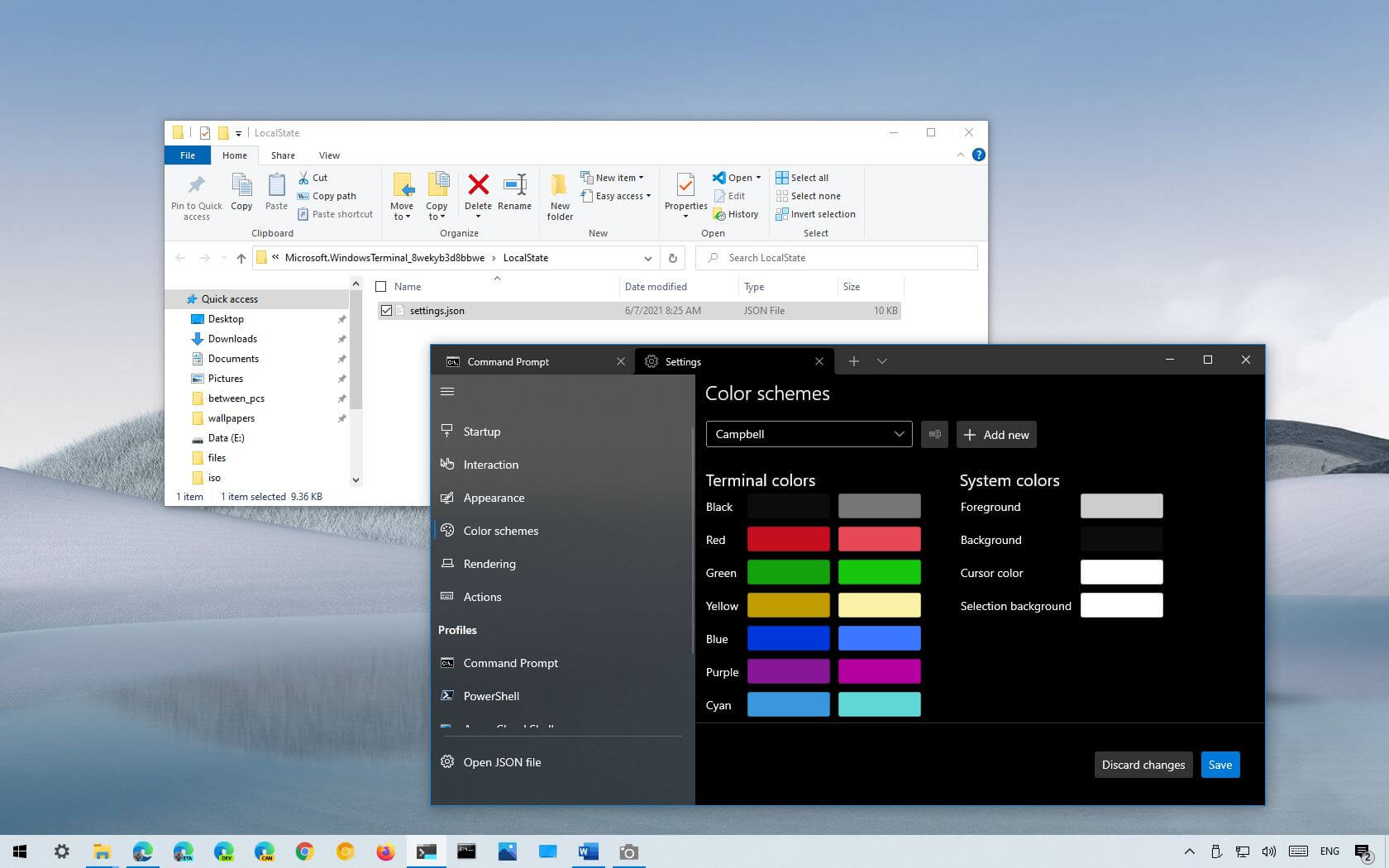The image size is (1389, 868).
Task: Pick the dark Red terminal color swatch
Action: (x=788, y=539)
